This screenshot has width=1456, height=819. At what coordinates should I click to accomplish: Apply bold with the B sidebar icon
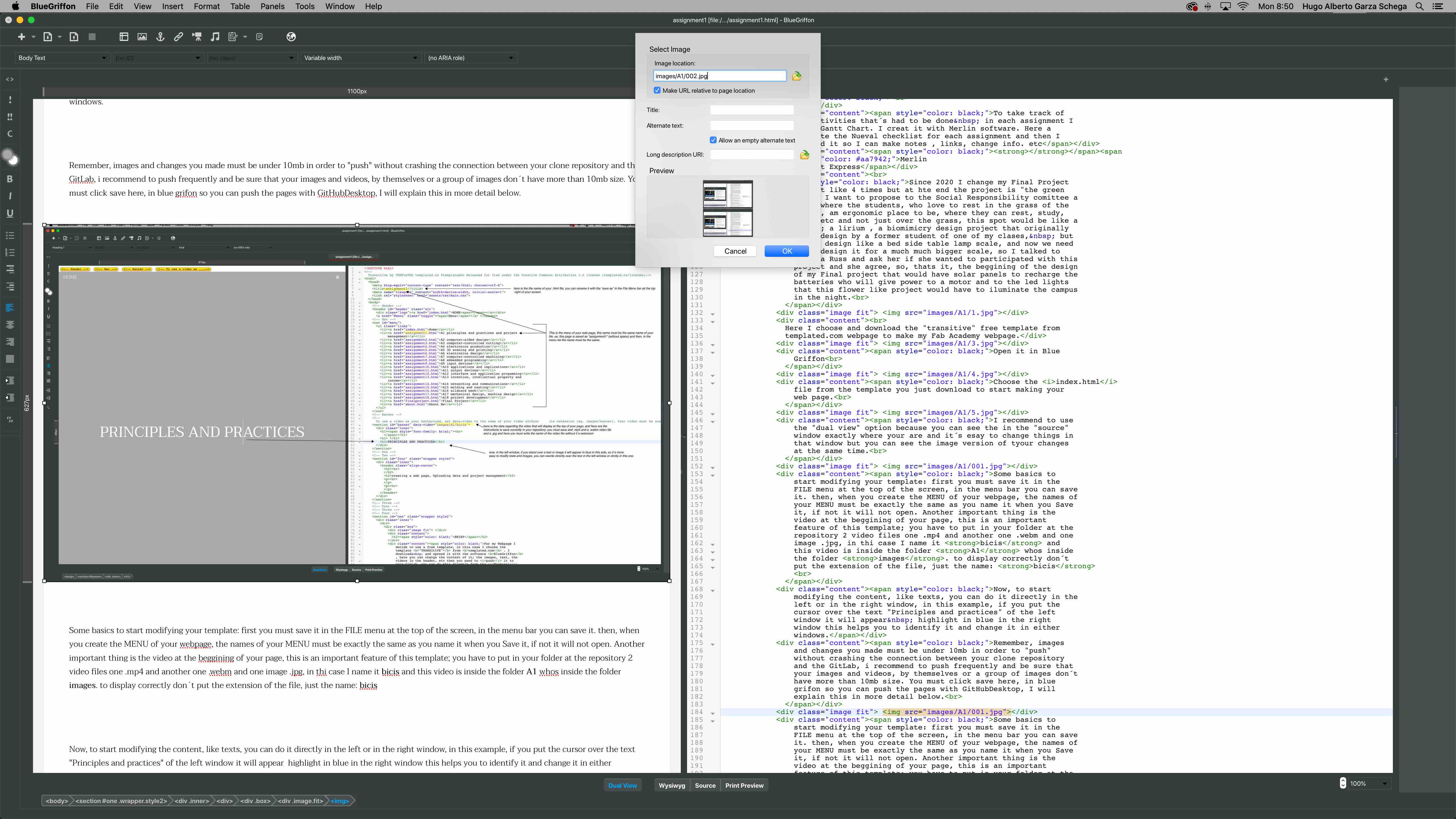point(10,179)
